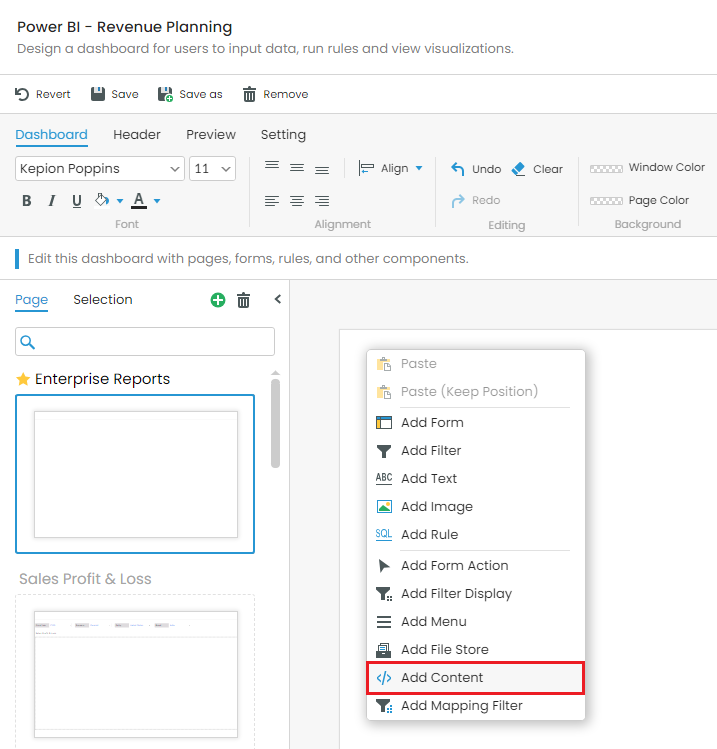Open the font size dropdown
Viewport: 717px width, 749px height.
click(213, 169)
